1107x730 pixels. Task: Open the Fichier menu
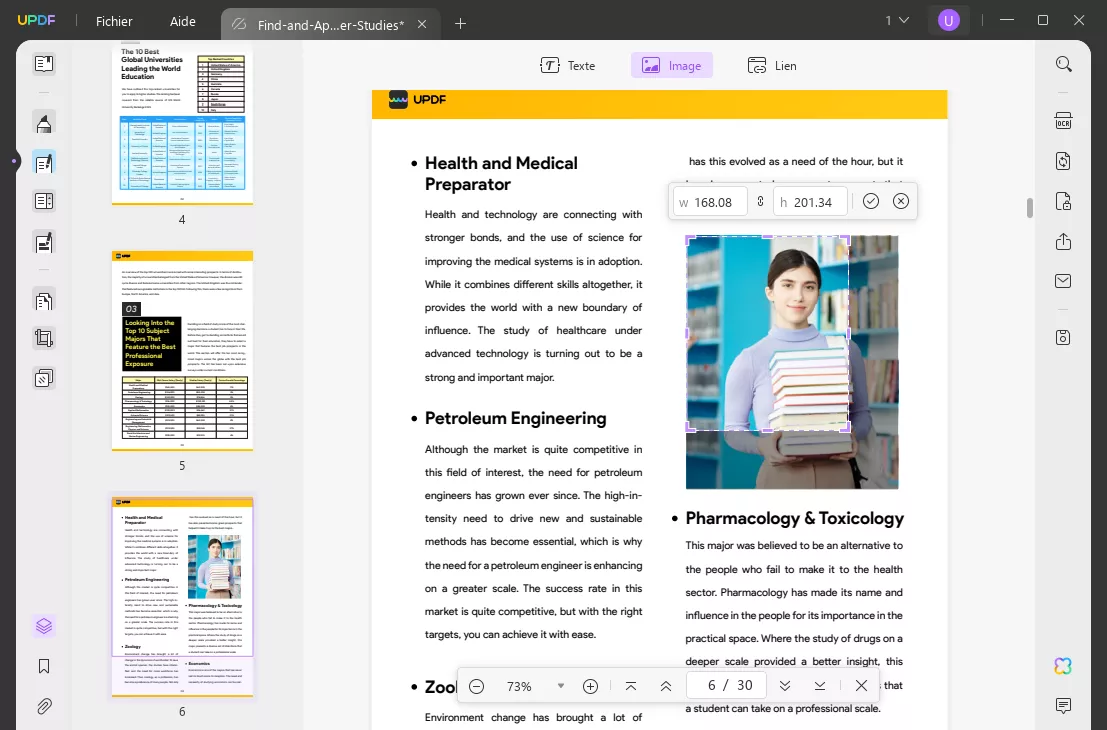click(114, 21)
